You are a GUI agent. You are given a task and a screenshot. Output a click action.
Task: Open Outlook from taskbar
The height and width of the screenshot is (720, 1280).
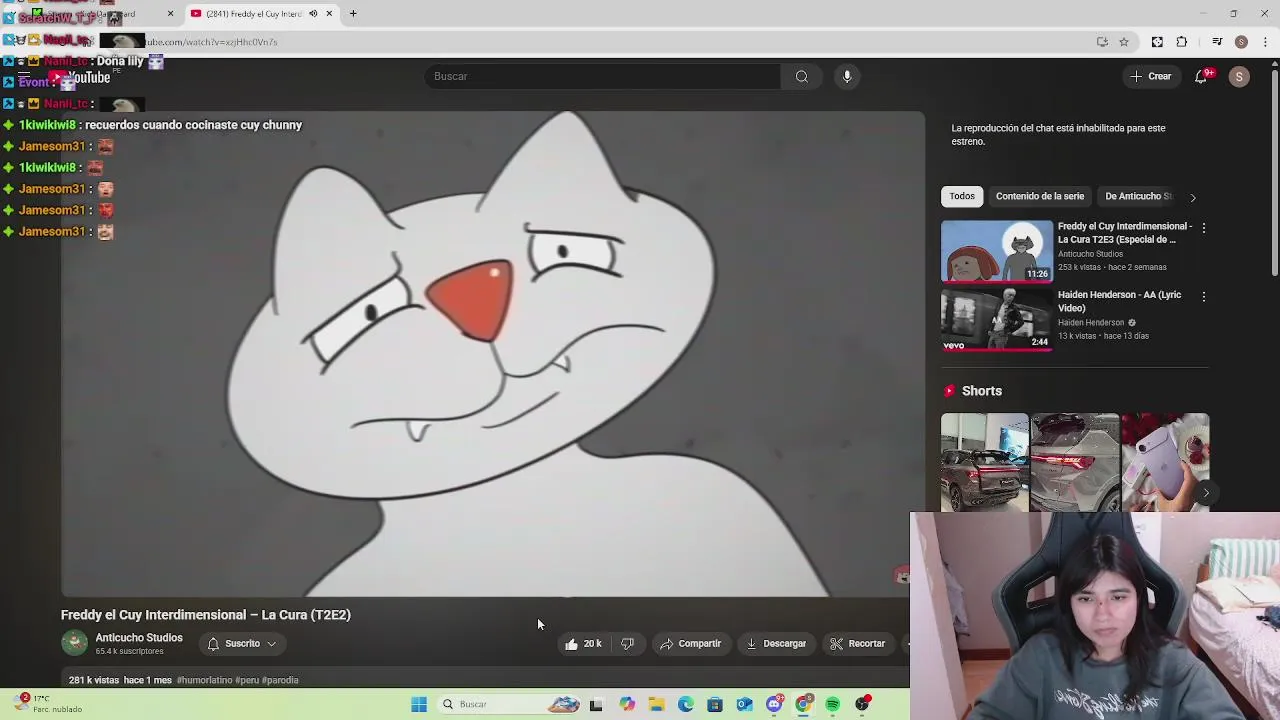tap(744, 705)
